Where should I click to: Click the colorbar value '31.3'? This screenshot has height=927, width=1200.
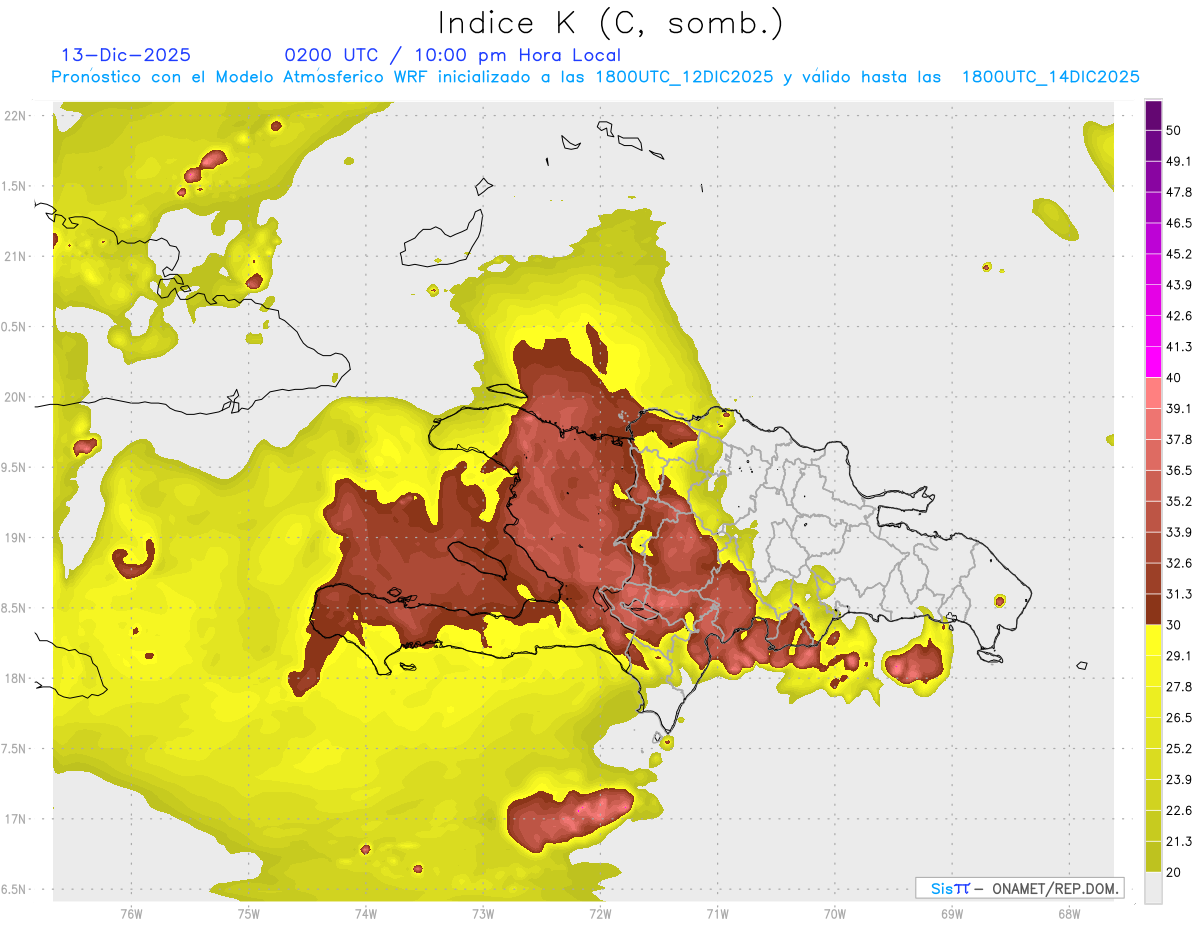click(1179, 594)
